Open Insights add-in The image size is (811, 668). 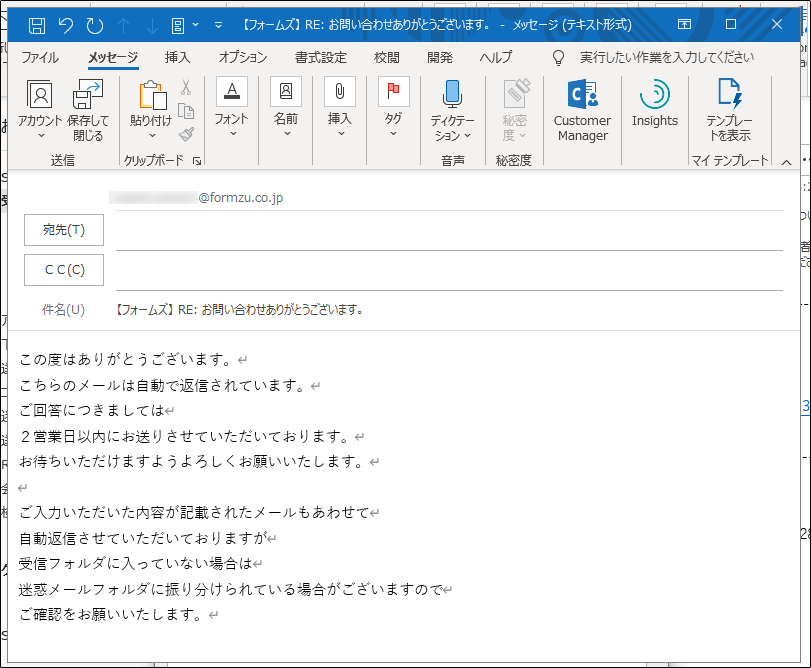(655, 103)
